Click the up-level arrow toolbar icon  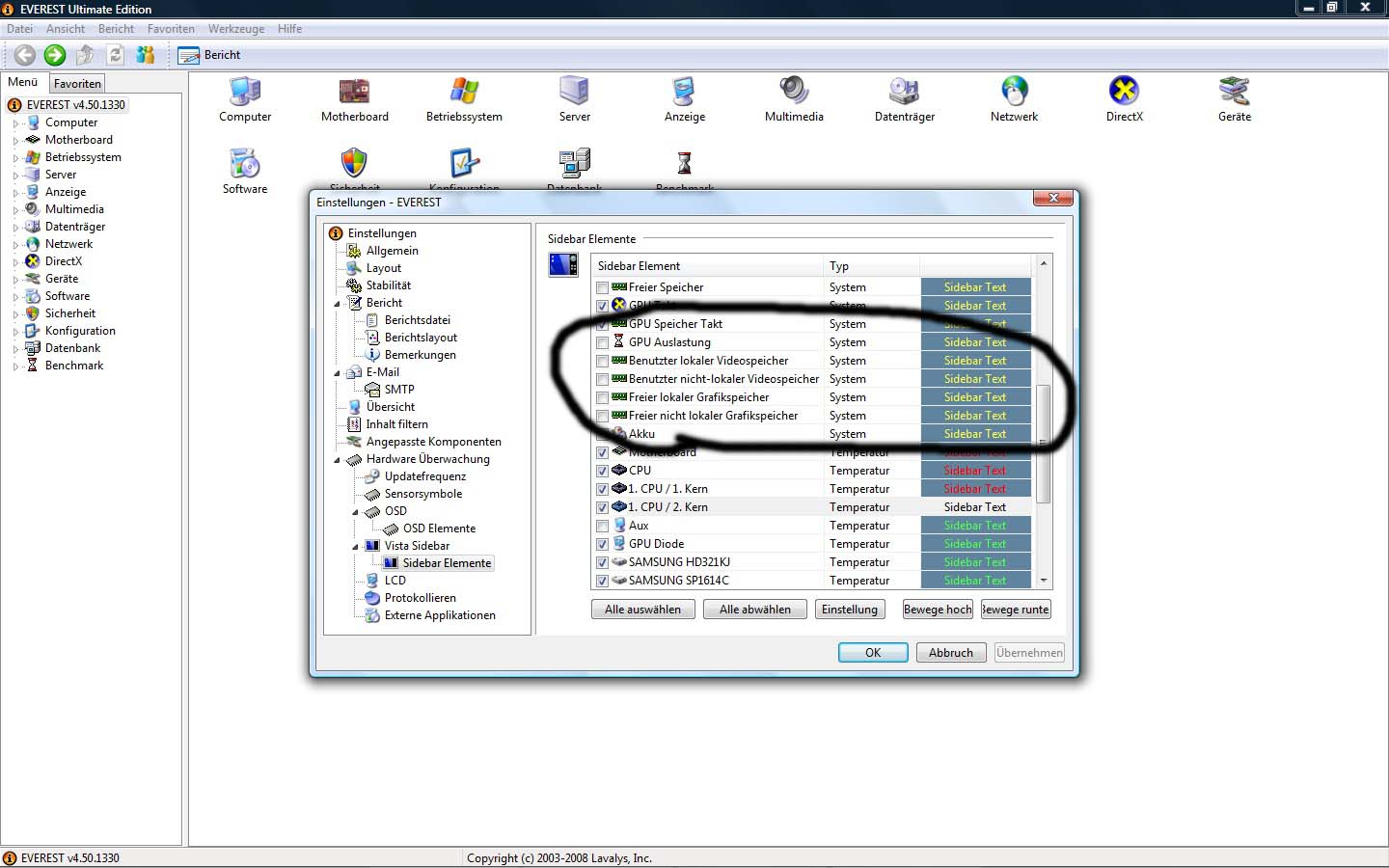click(x=85, y=55)
